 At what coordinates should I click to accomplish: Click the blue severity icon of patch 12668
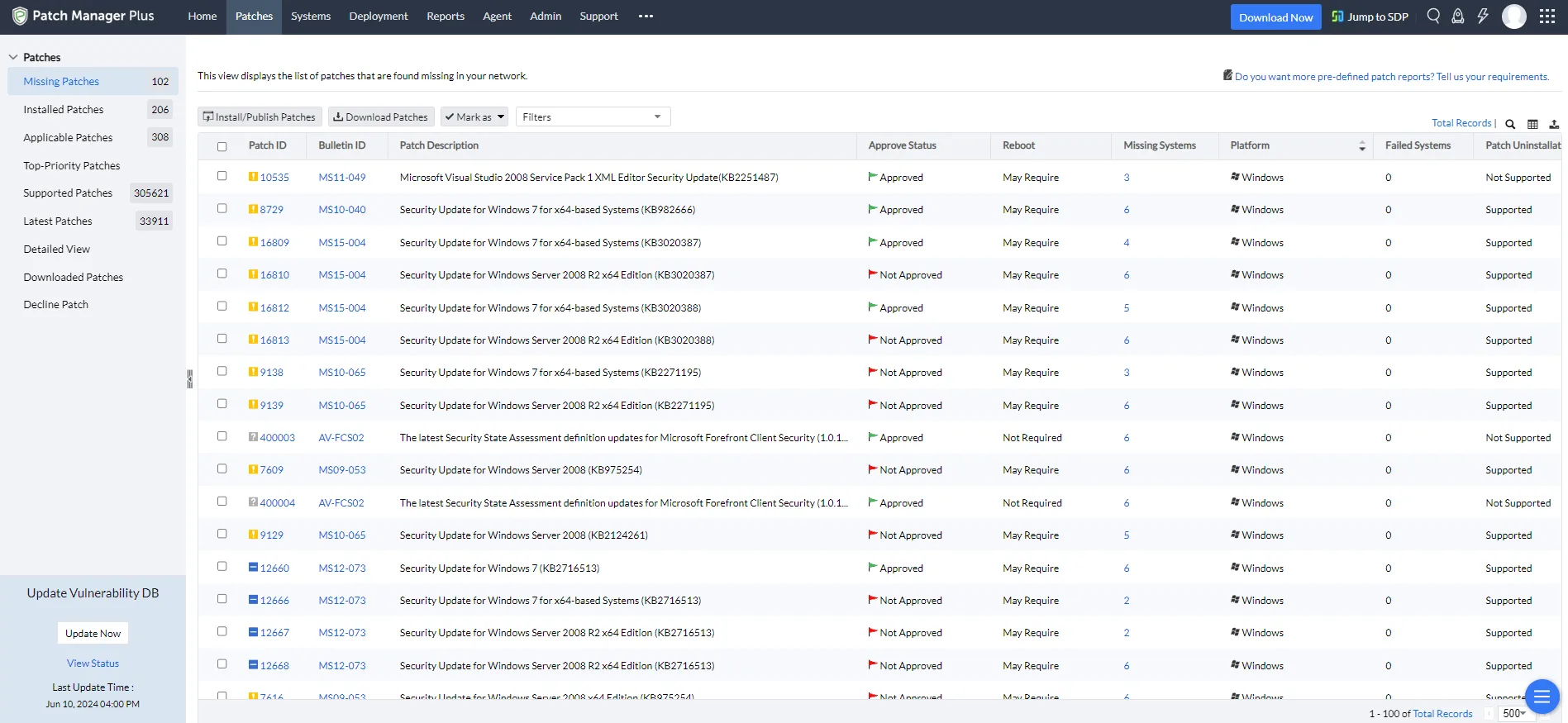253,665
